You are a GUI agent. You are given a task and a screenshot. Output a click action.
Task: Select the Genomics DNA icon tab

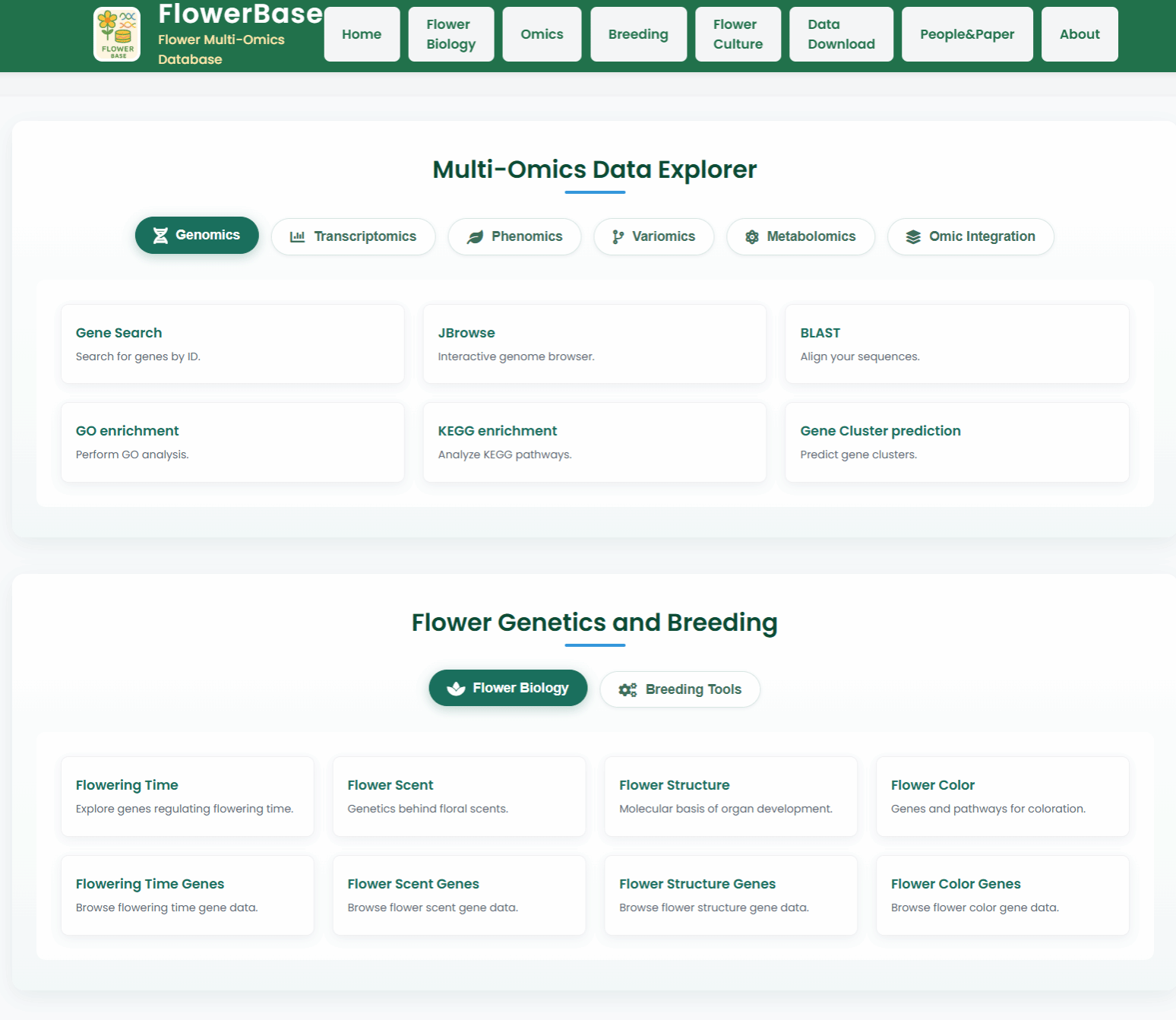click(160, 236)
